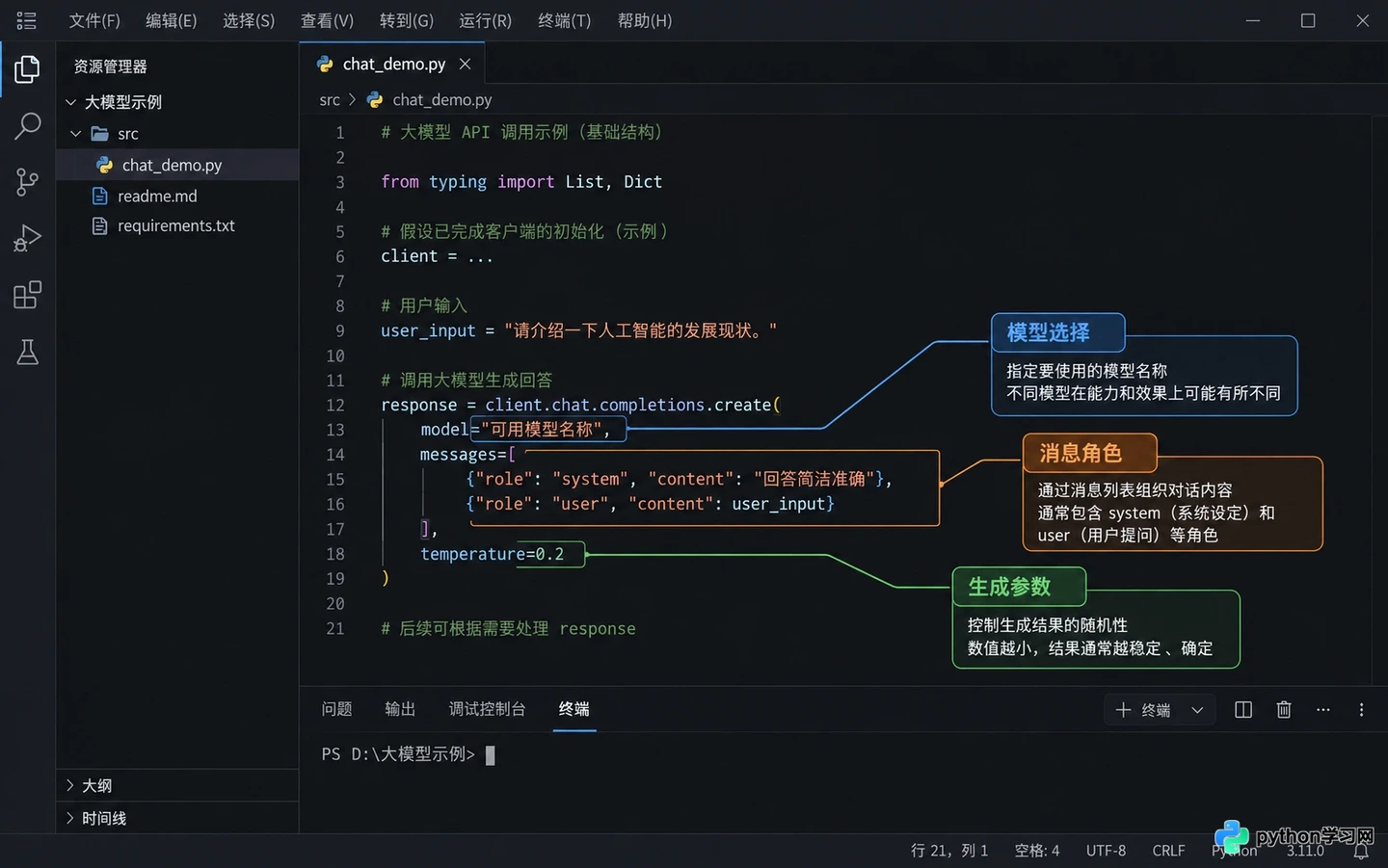Open the 查看(V) menu
This screenshot has width=1388, height=868.
pyautogui.click(x=327, y=20)
